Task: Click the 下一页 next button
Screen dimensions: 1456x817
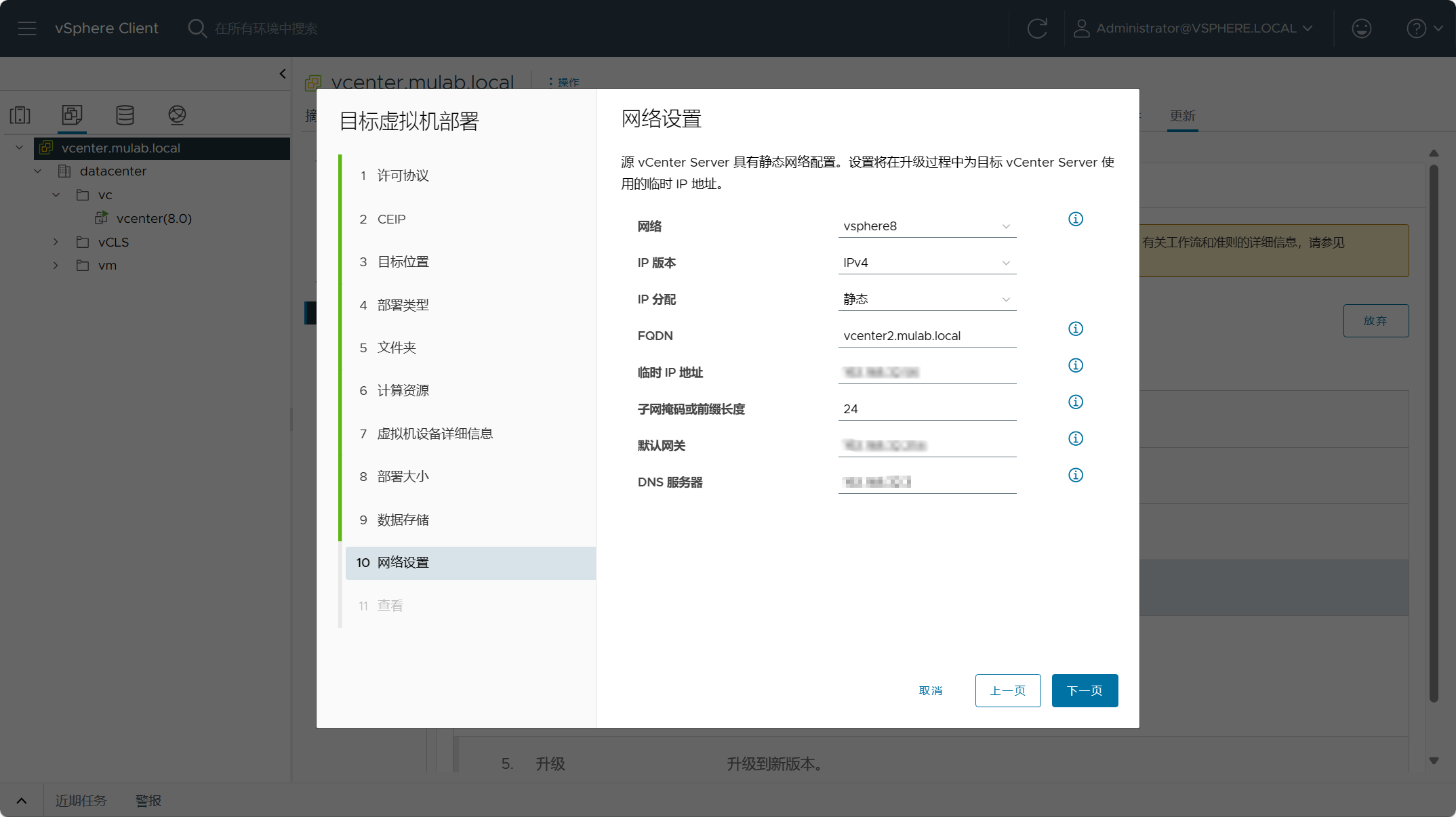Action: point(1085,691)
